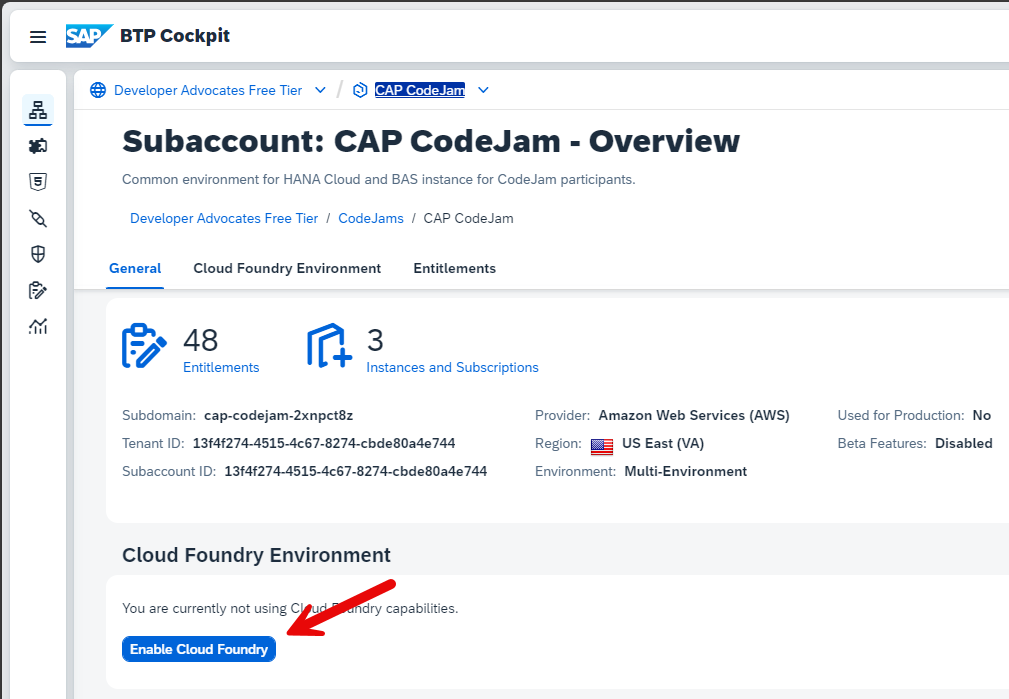Viewport: 1009px width, 699px height.
Task: Click the Enable Cloud Foundry button
Action: 198,648
